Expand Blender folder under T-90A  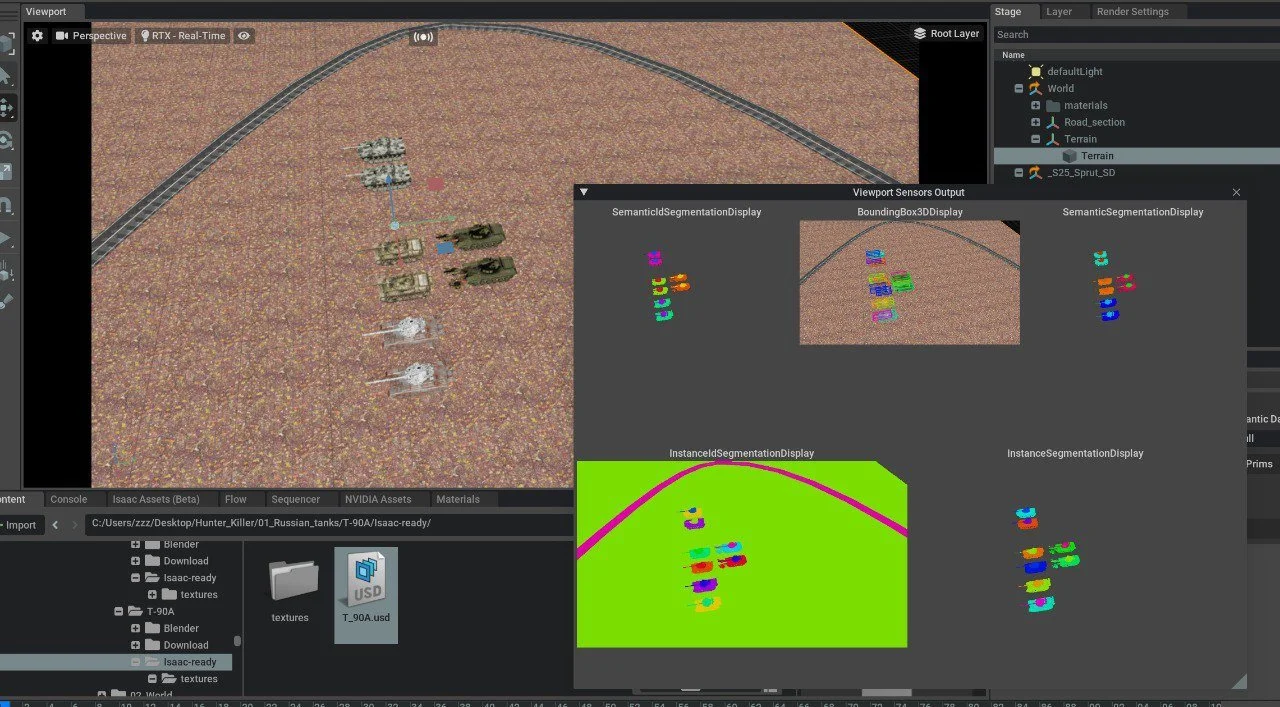pos(136,628)
